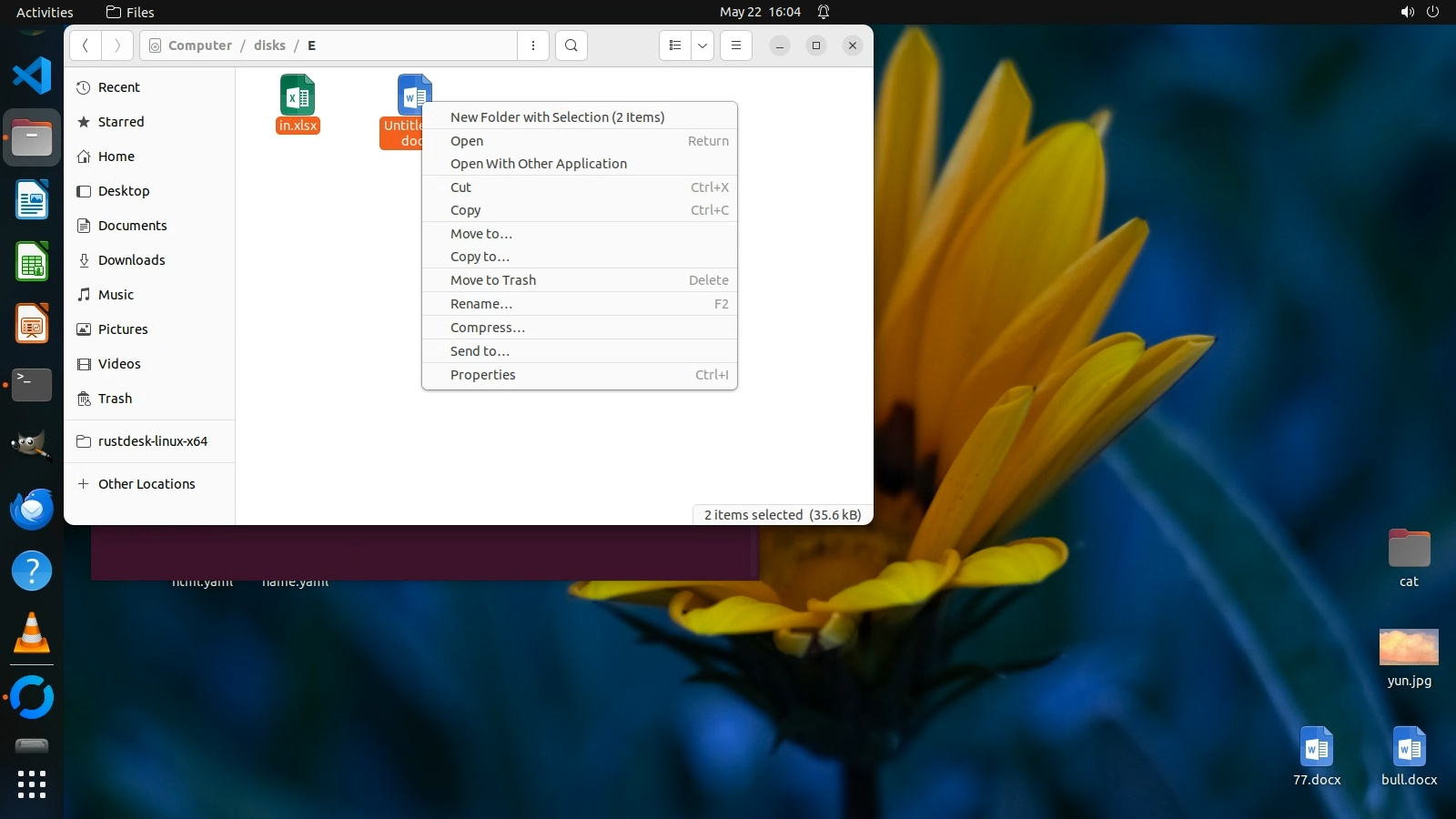Click the search magnifier icon in Files
This screenshot has width=1456, height=819.
(571, 45)
